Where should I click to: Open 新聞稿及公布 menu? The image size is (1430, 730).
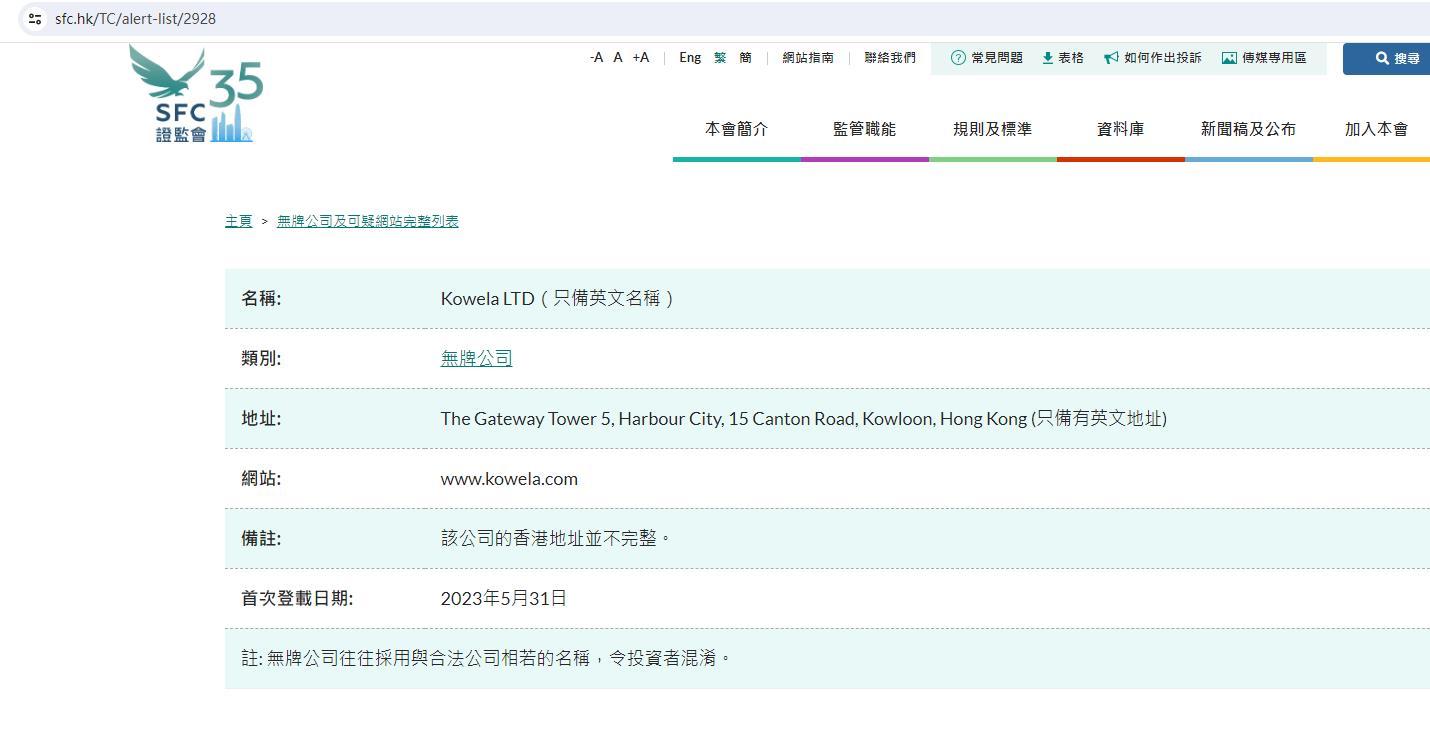(1248, 129)
